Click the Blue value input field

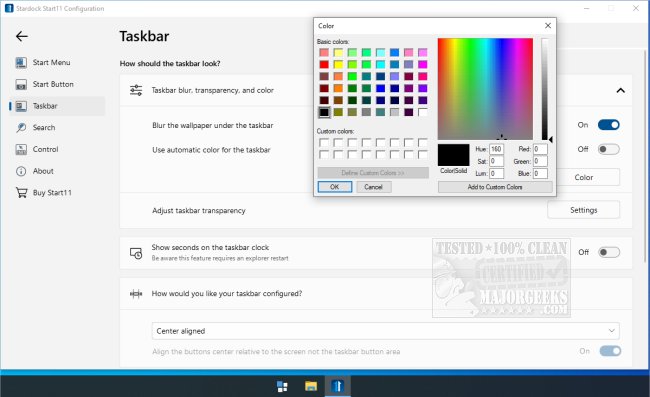[540, 173]
